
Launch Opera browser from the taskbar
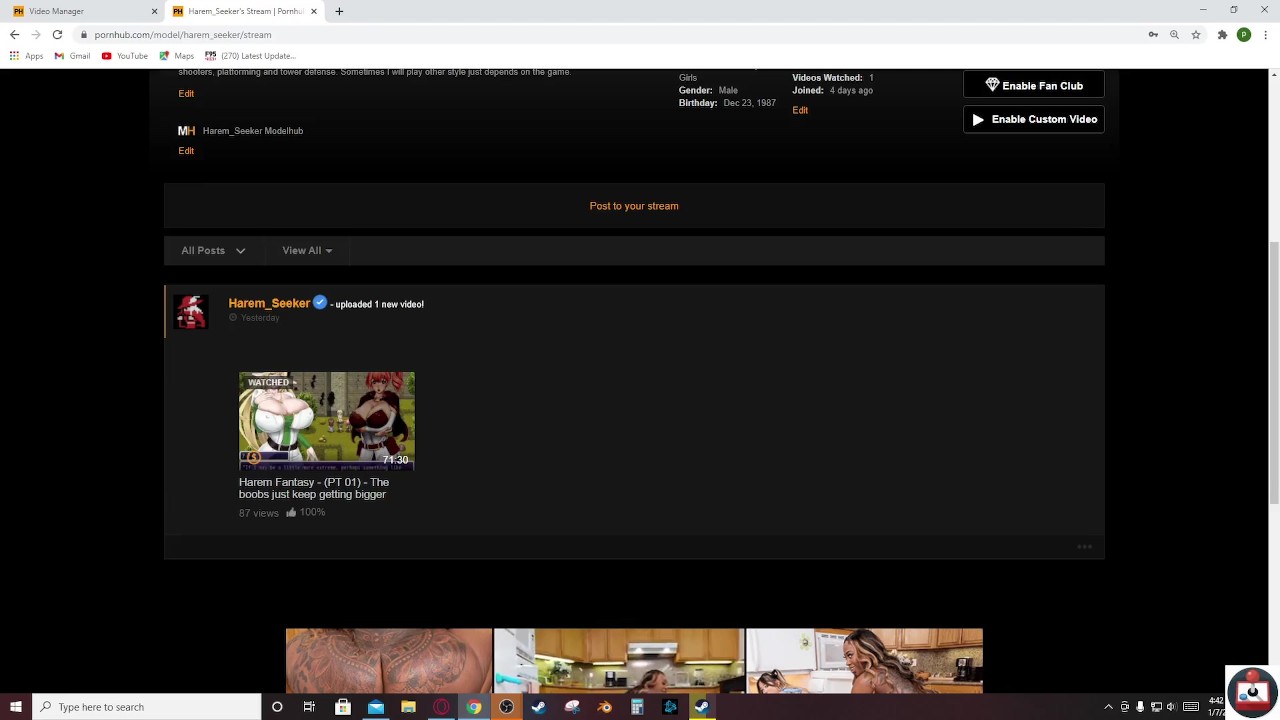[x=441, y=707]
